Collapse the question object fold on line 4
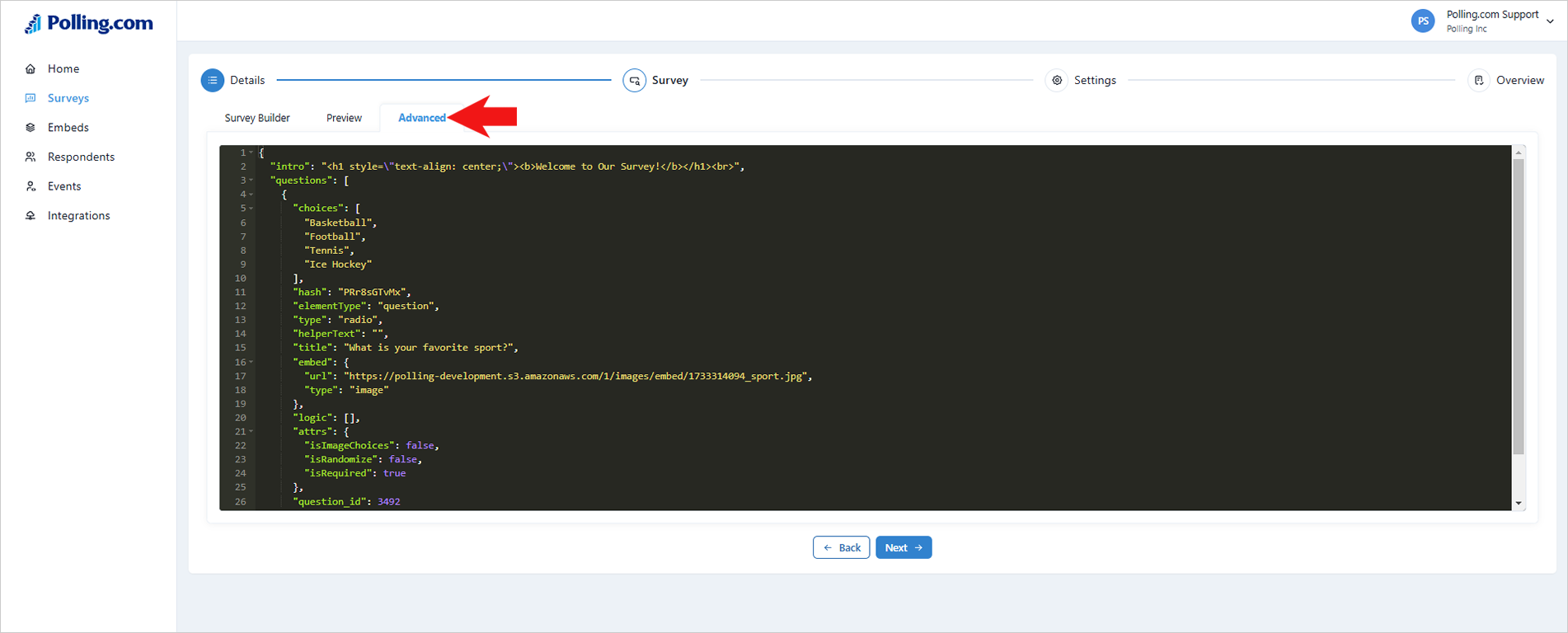1568x633 pixels. pos(251,195)
